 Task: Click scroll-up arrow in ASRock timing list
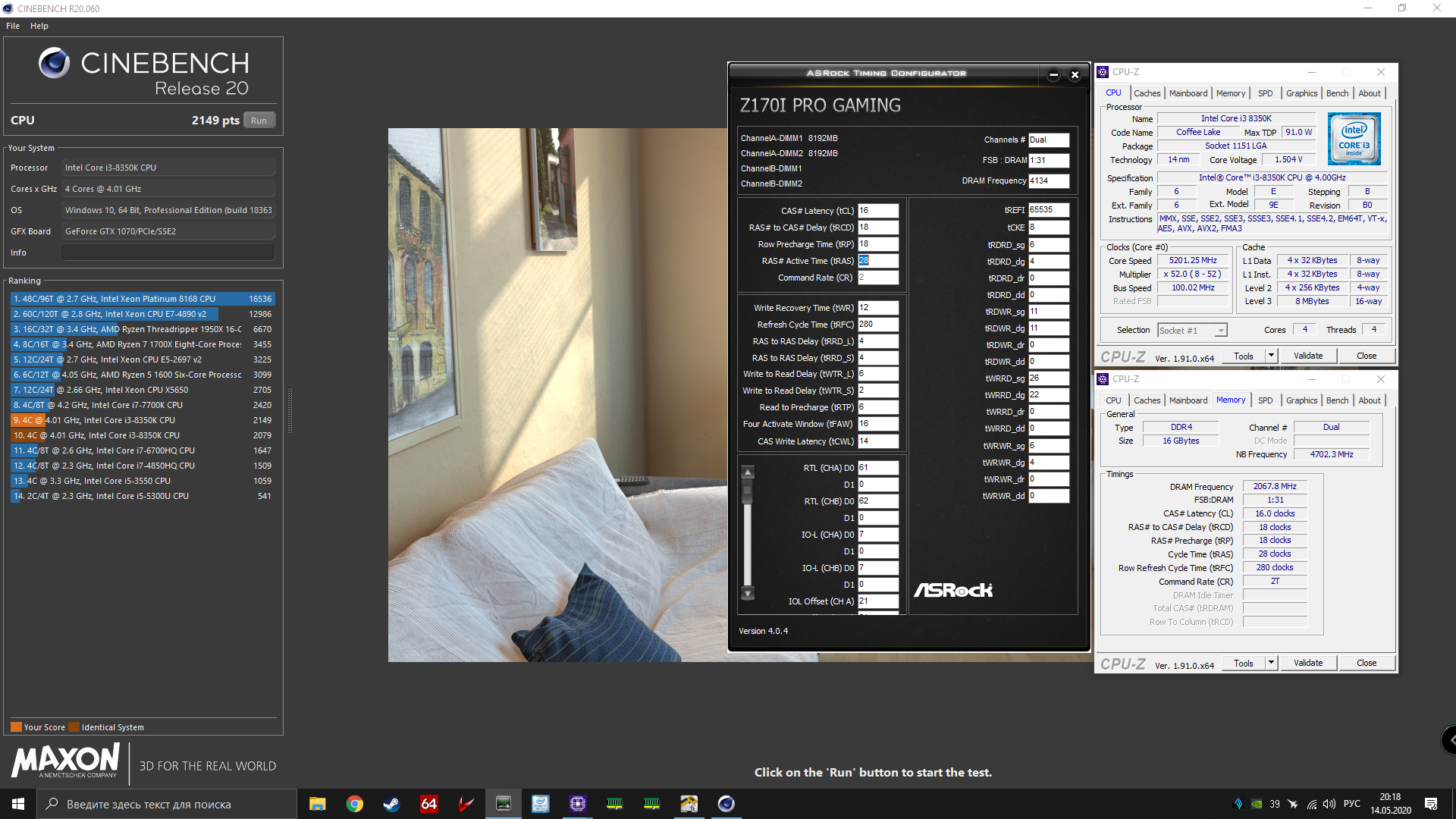(748, 472)
